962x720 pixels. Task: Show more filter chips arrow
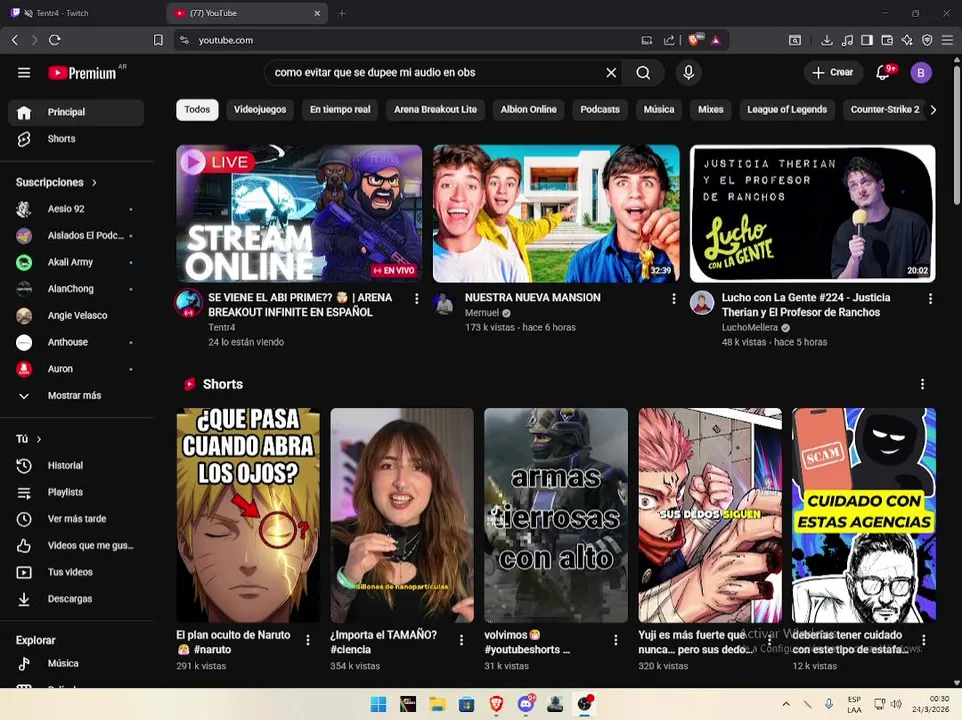(x=933, y=110)
